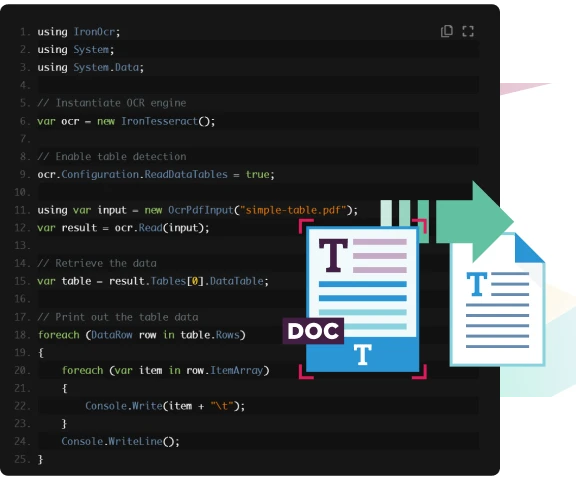The width and height of the screenshot is (576, 480).
Task: Click the ItemArray property on line 20
Action: pyautogui.click(x=237, y=370)
